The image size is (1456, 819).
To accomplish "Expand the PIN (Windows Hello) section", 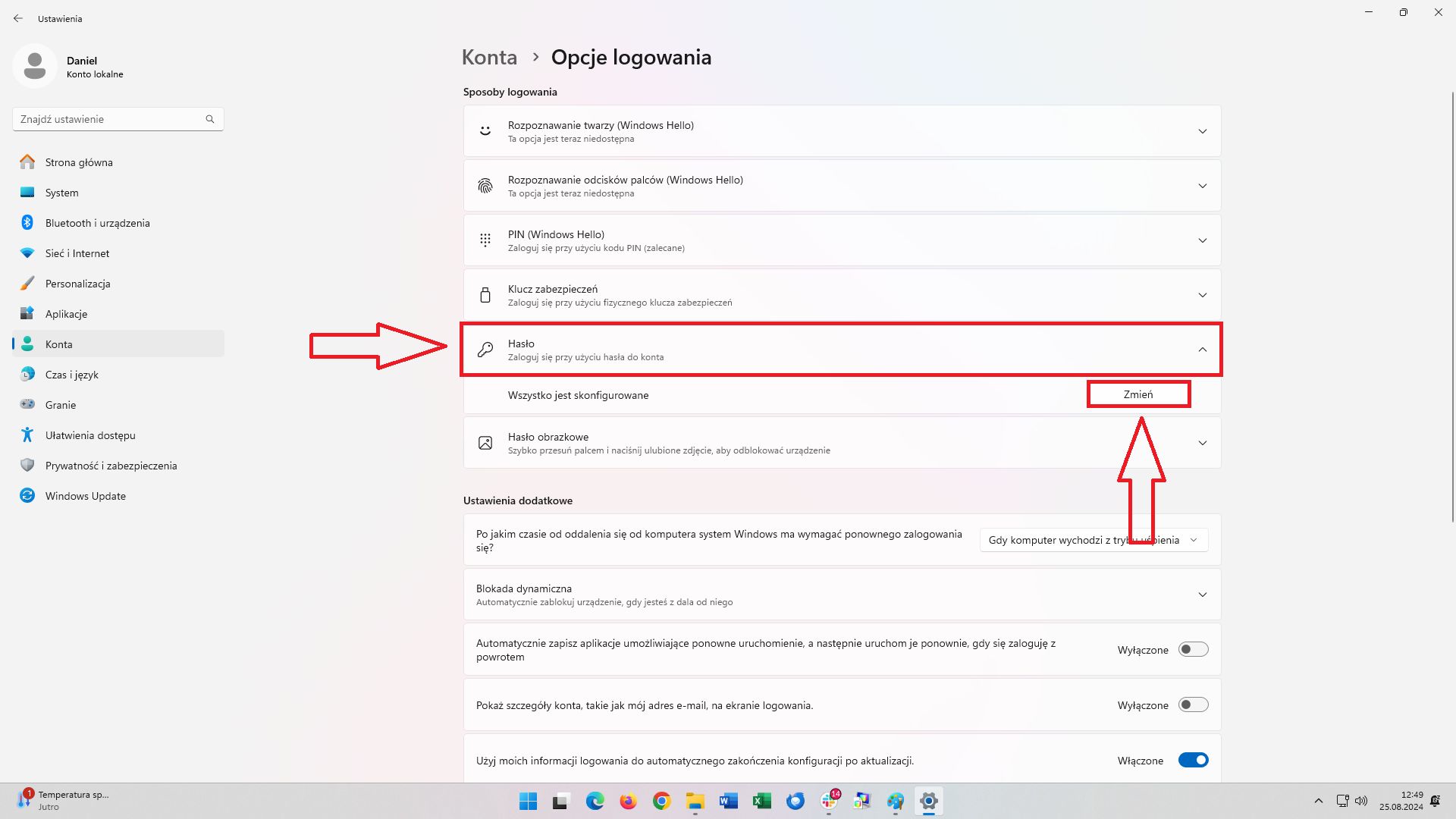I will tap(1202, 240).
